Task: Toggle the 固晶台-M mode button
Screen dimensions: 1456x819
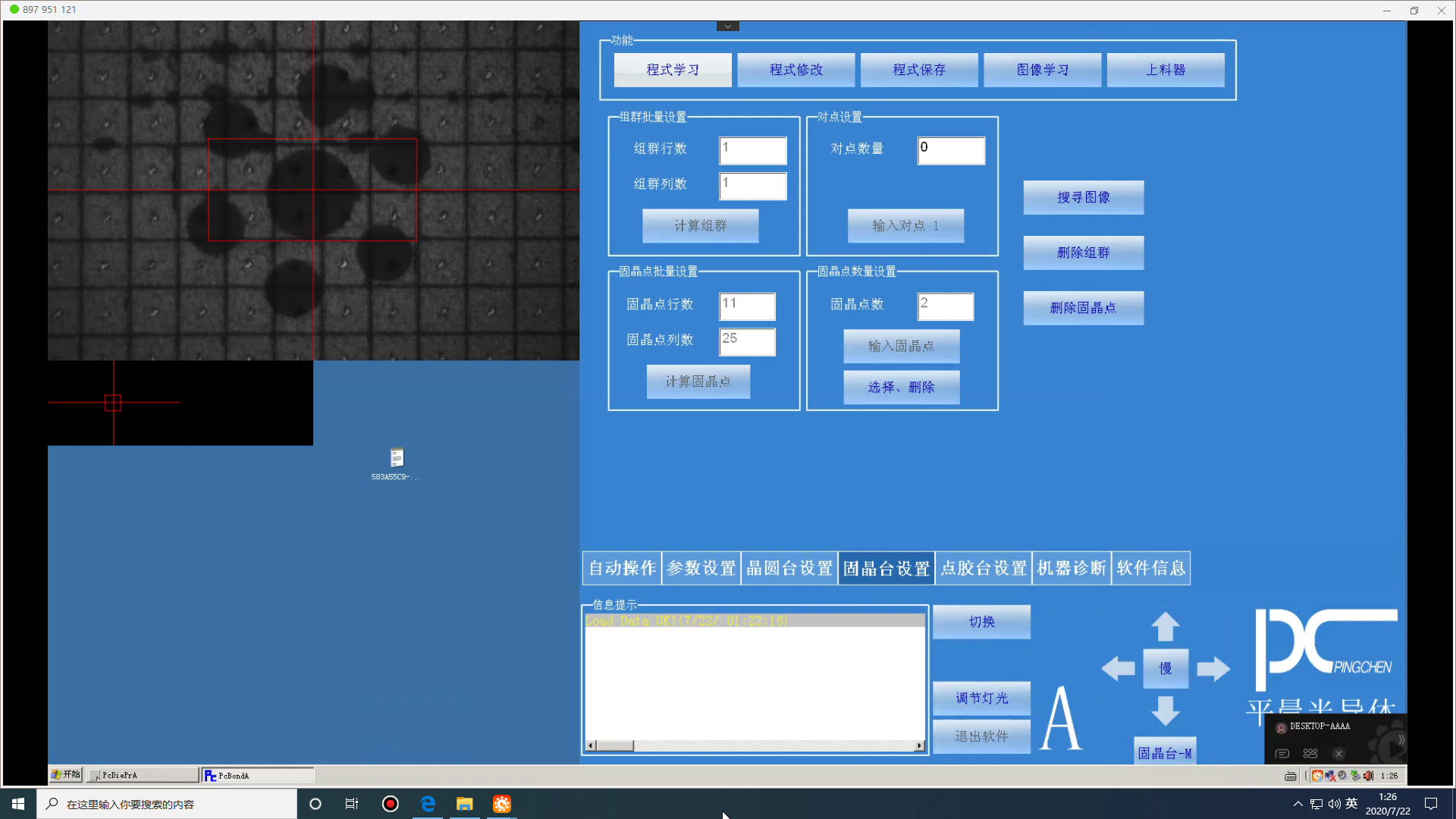Action: click(1165, 753)
